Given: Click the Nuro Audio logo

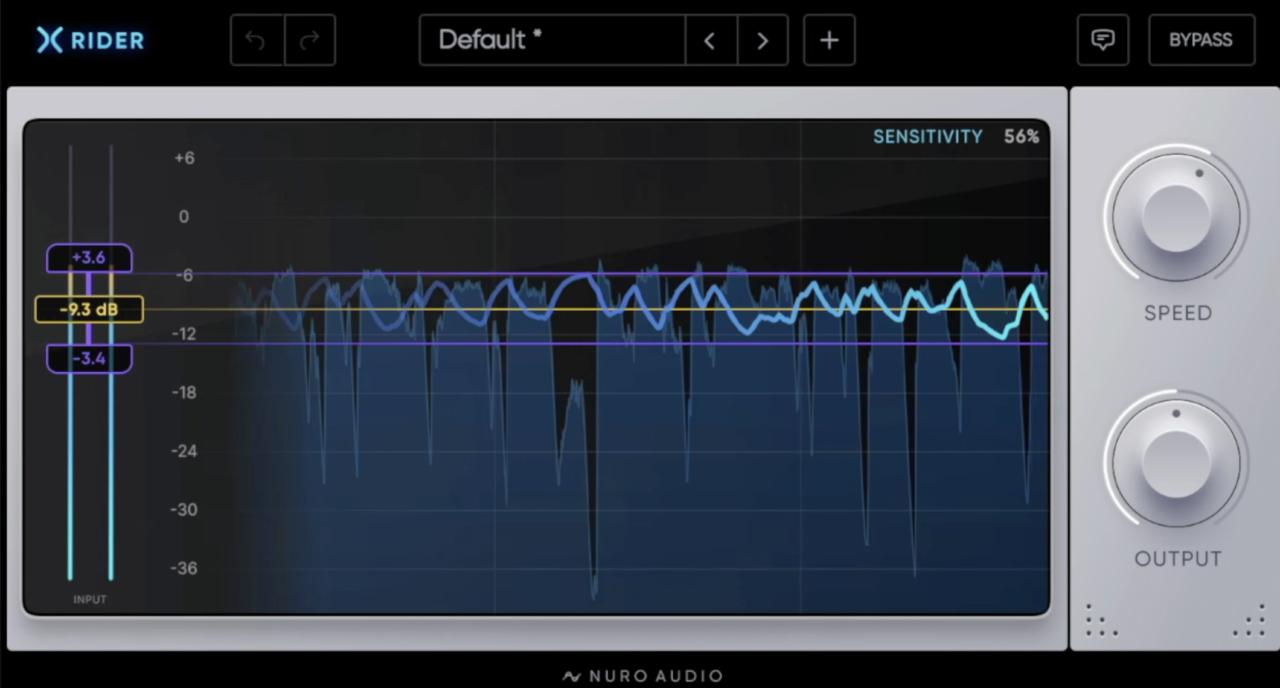Looking at the screenshot, I should pos(642,676).
